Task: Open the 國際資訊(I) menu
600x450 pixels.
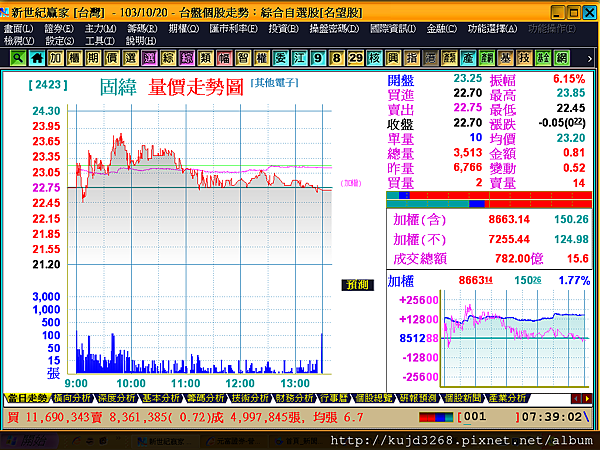Action: click(393, 29)
